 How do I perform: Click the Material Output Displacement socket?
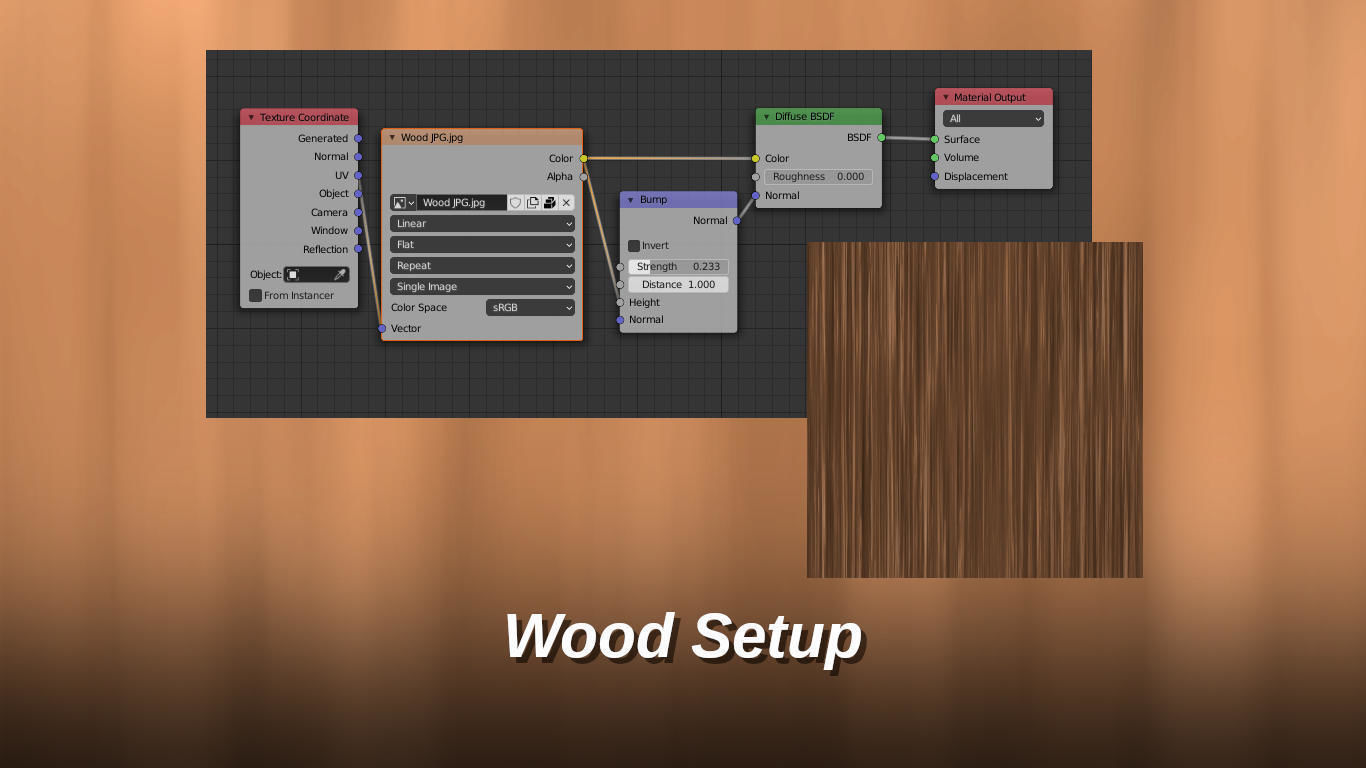pos(935,177)
